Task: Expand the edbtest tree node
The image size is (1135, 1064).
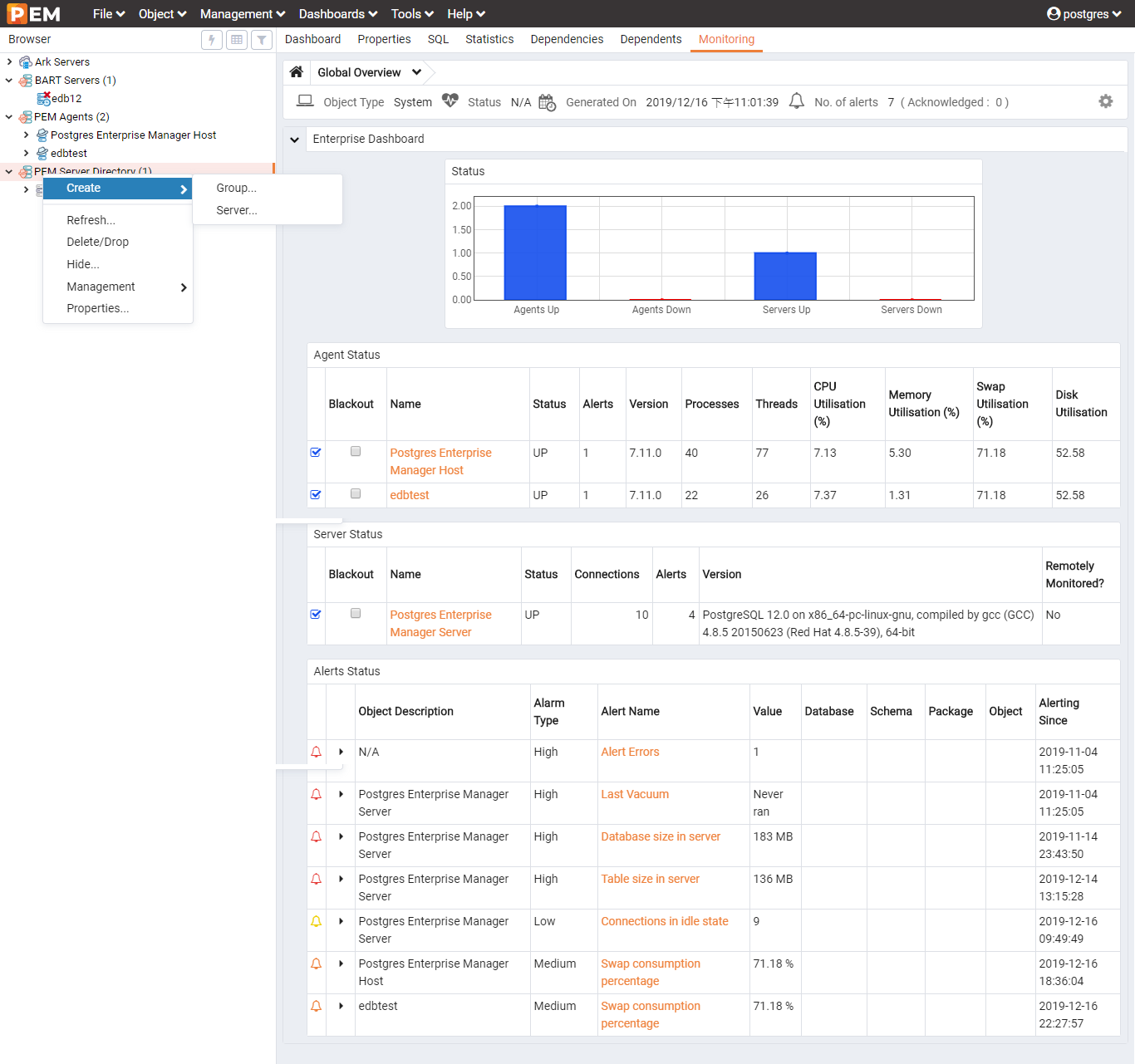Action: click(26, 154)
